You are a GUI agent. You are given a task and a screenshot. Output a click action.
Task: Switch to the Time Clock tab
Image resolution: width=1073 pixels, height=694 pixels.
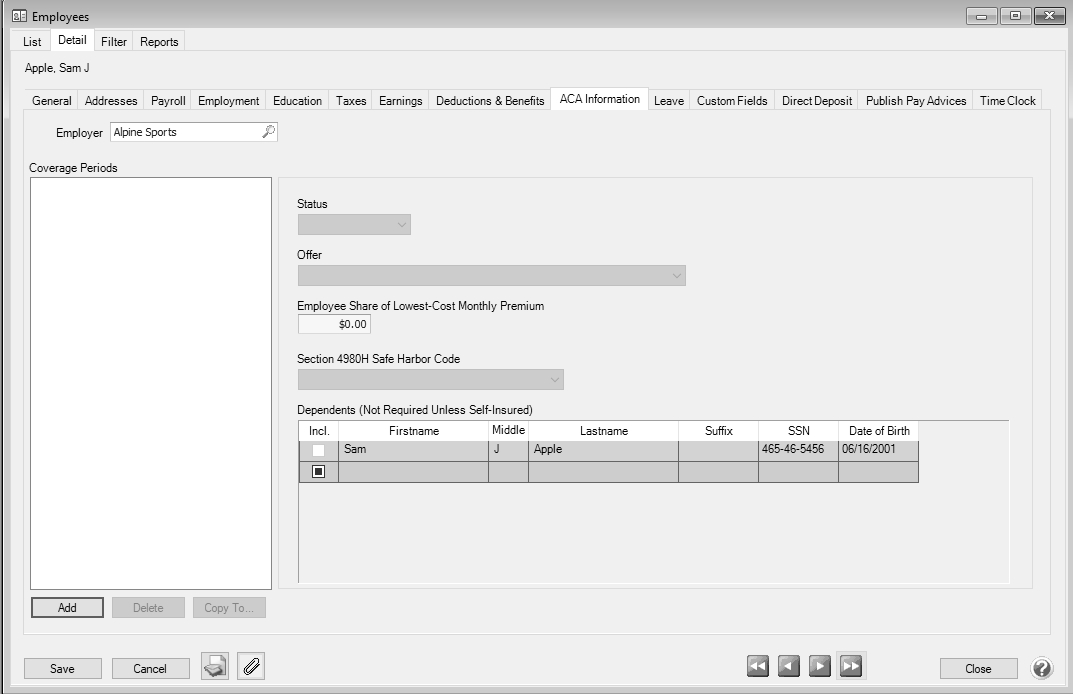[x=1007, y=101]
